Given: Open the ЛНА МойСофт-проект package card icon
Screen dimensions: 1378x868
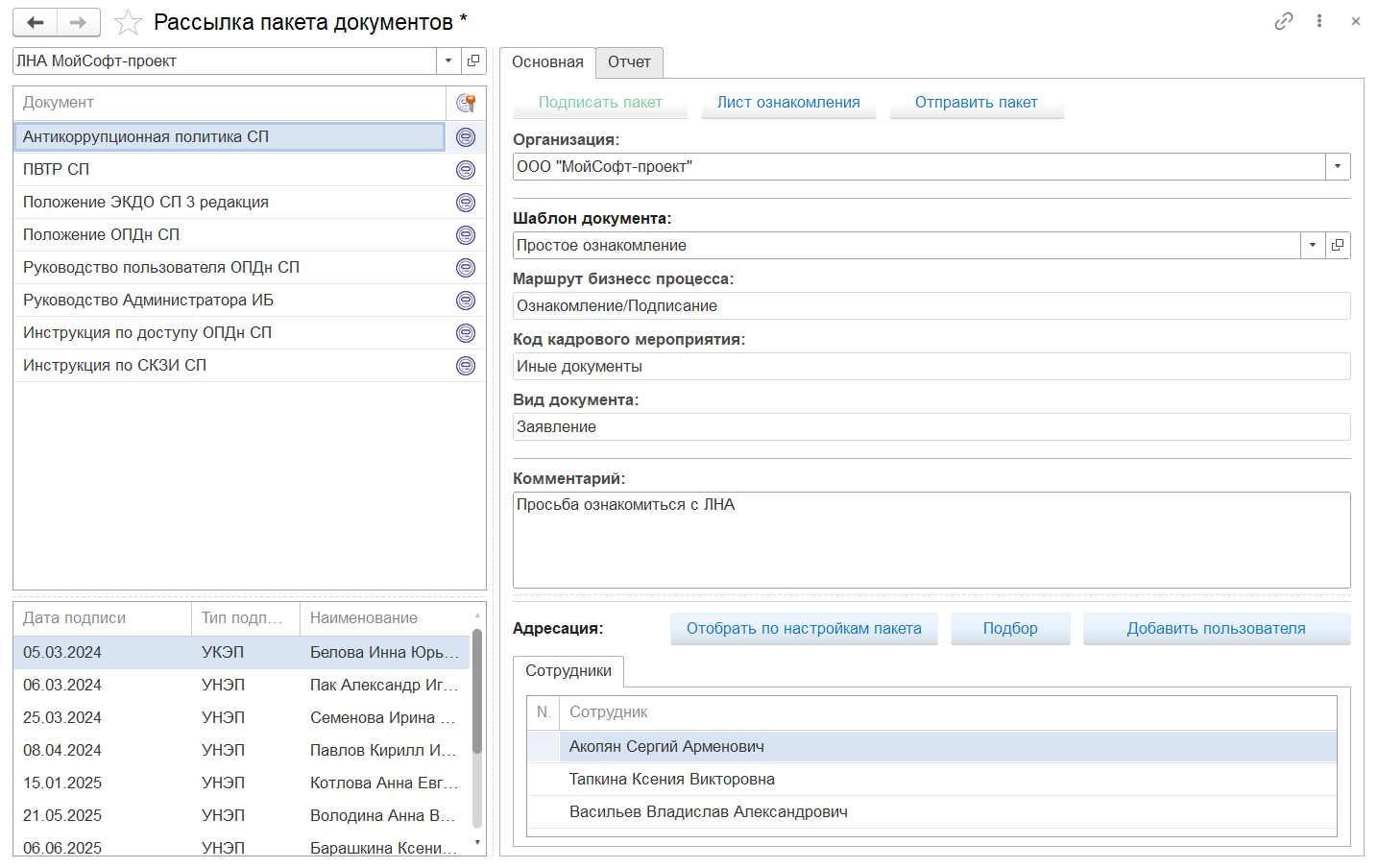Looking at the screenshot, I should coord(473,60).
